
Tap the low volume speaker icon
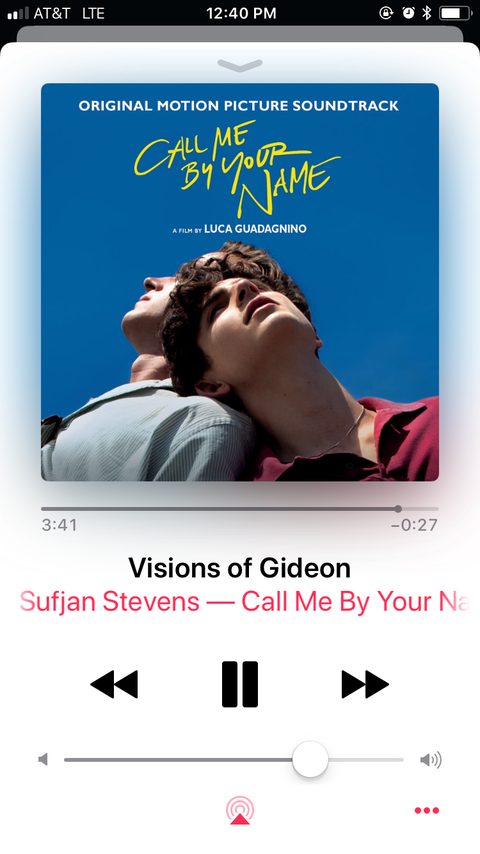43,759
